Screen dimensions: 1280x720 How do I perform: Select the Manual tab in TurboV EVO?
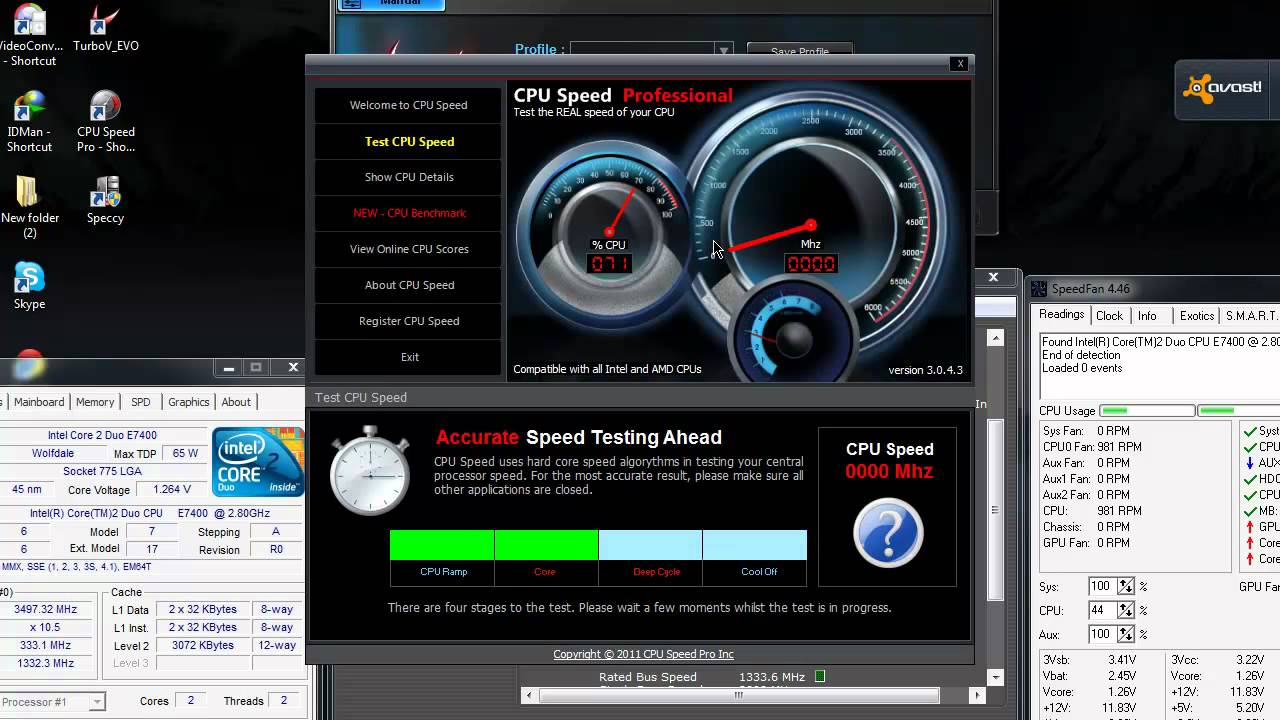(x=390, y=4)
